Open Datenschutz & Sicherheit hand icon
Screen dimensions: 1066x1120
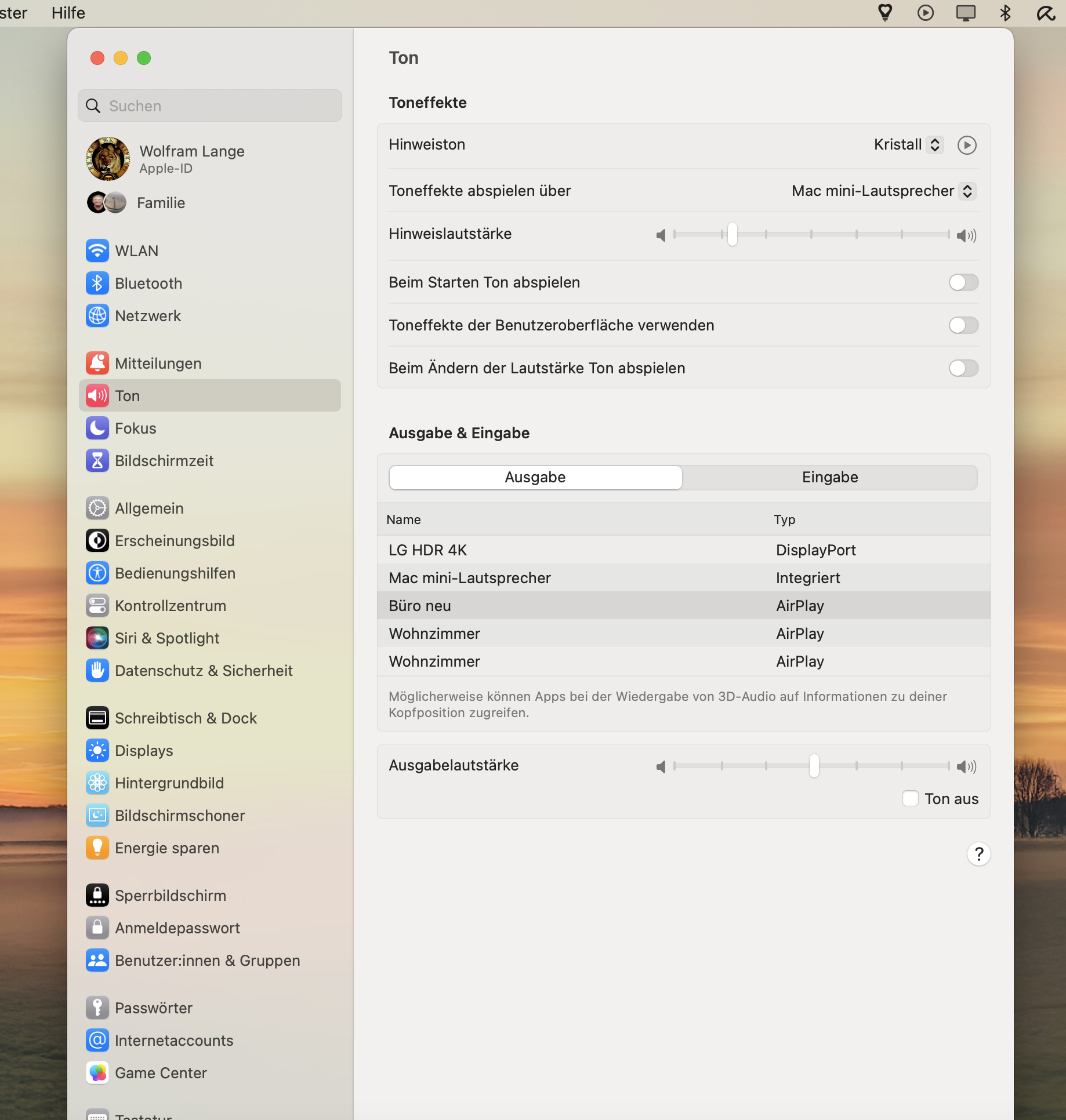click(x=97, y=670)
